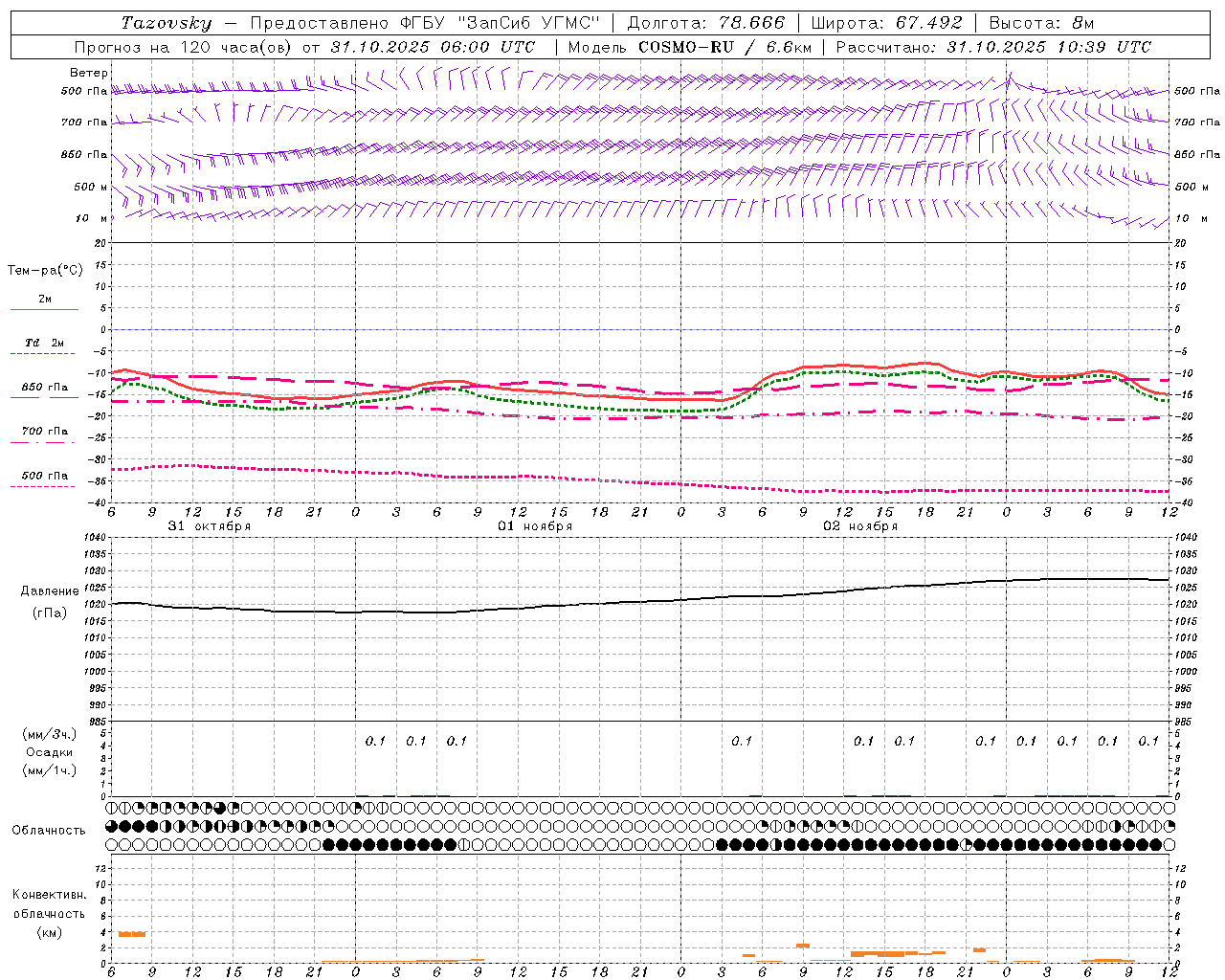Click the '2м' temperature legend entry
Viewport: 1225px width, 980px height.
(45, 300)
